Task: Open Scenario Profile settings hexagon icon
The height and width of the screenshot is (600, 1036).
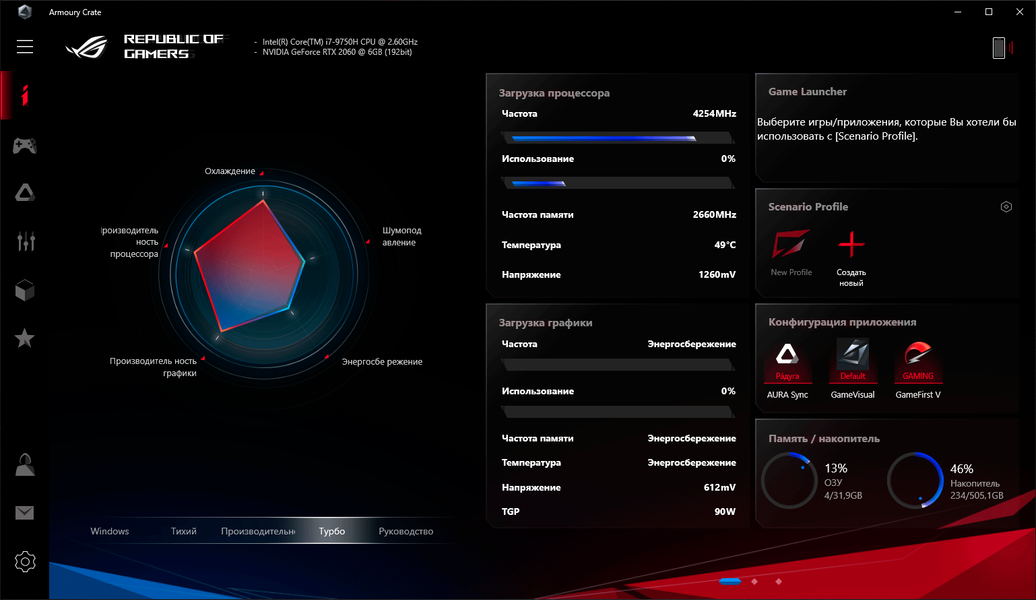Action: tap(1006, 207)
